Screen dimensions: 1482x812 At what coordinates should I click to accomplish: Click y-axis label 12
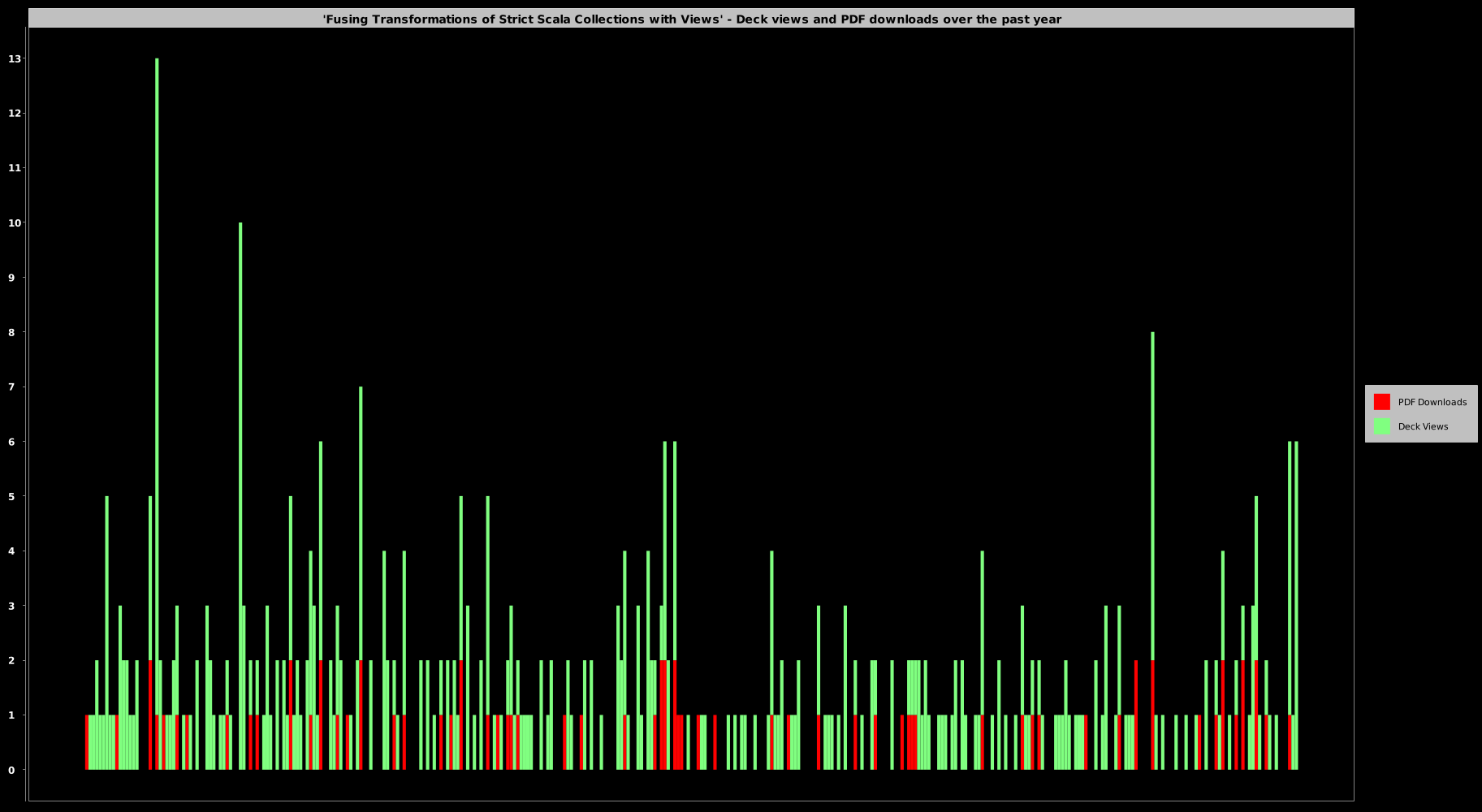coord(15,113)
